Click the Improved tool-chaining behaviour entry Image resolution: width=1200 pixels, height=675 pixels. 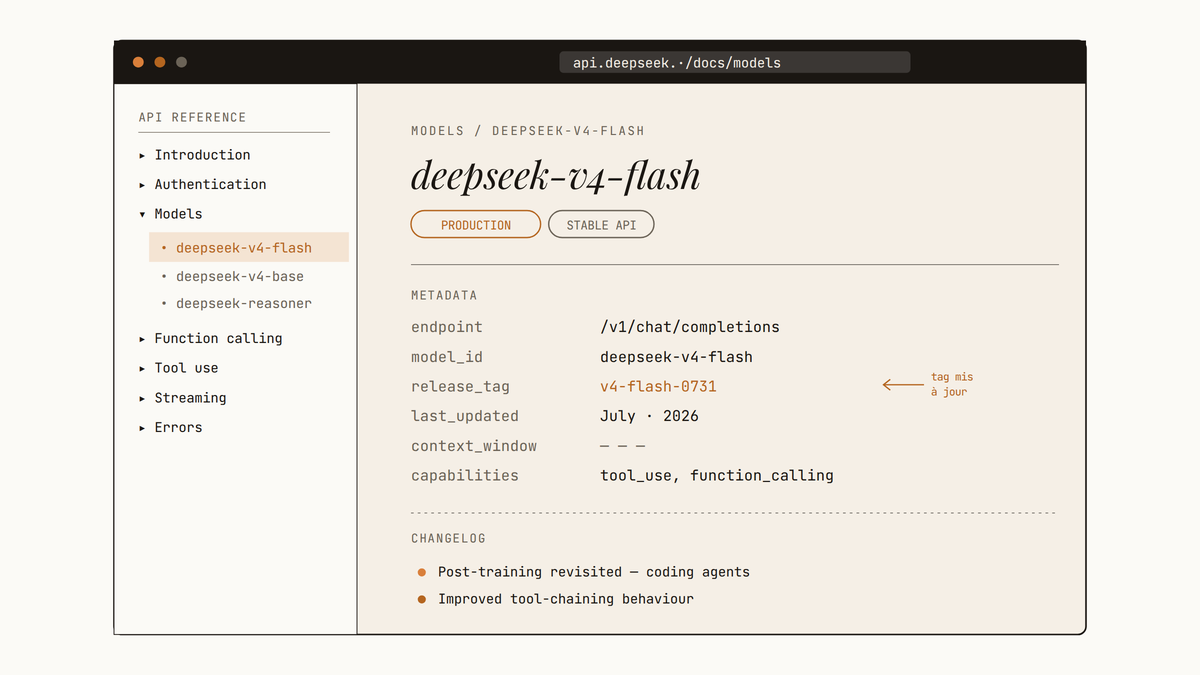(x=566, y=599)
